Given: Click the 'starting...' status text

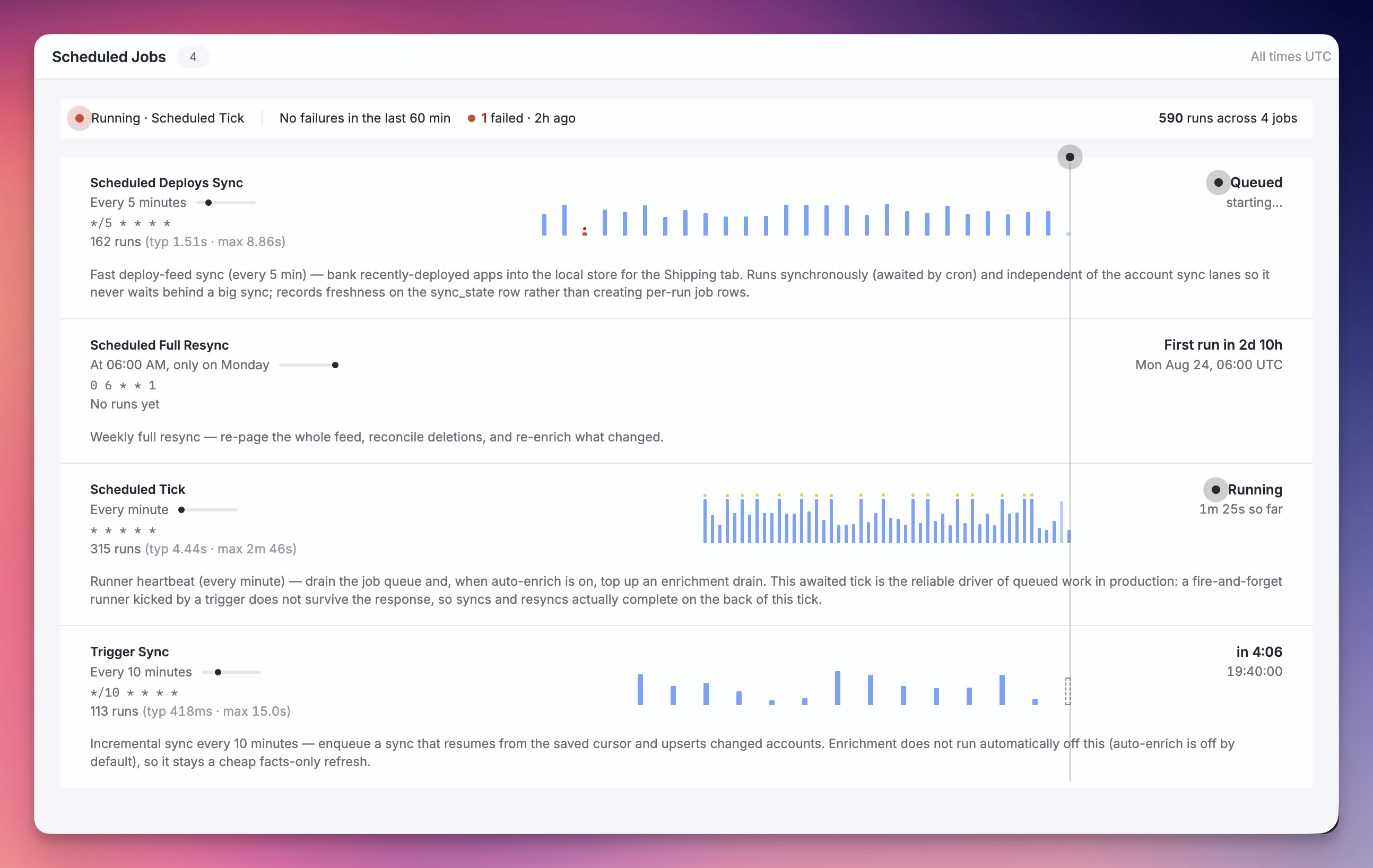Looking at the screenshot, I should (x=1254, y=203).
